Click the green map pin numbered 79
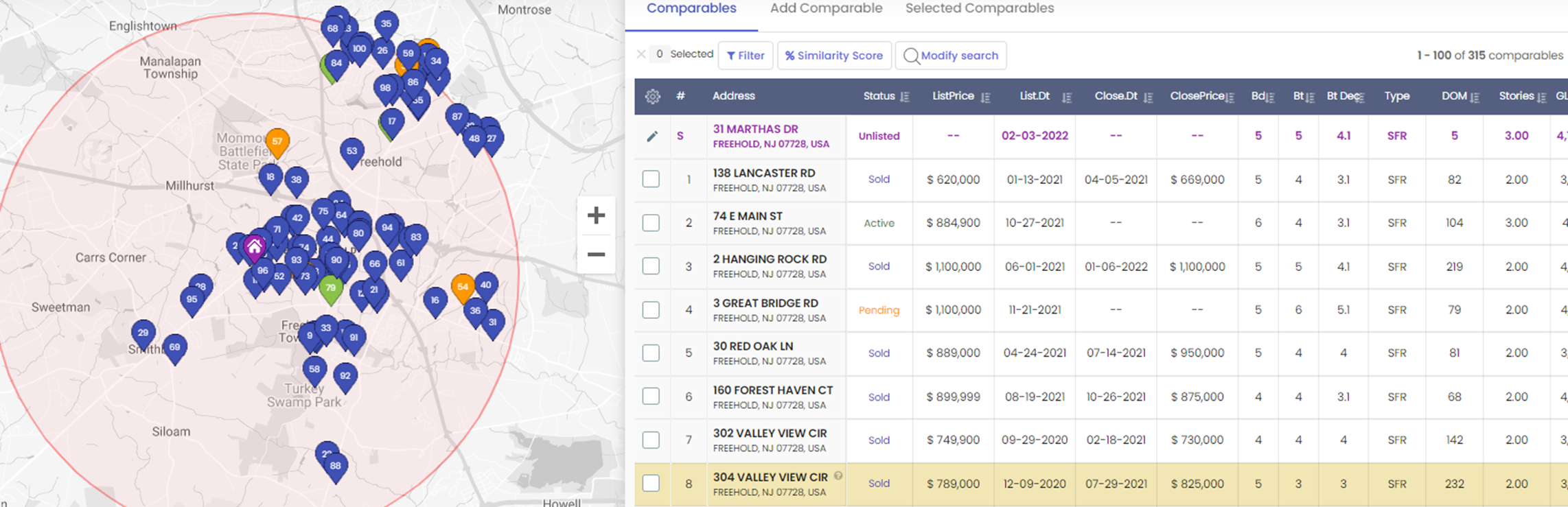Screen dimensions: 1568x507 [x=331, y=288]
